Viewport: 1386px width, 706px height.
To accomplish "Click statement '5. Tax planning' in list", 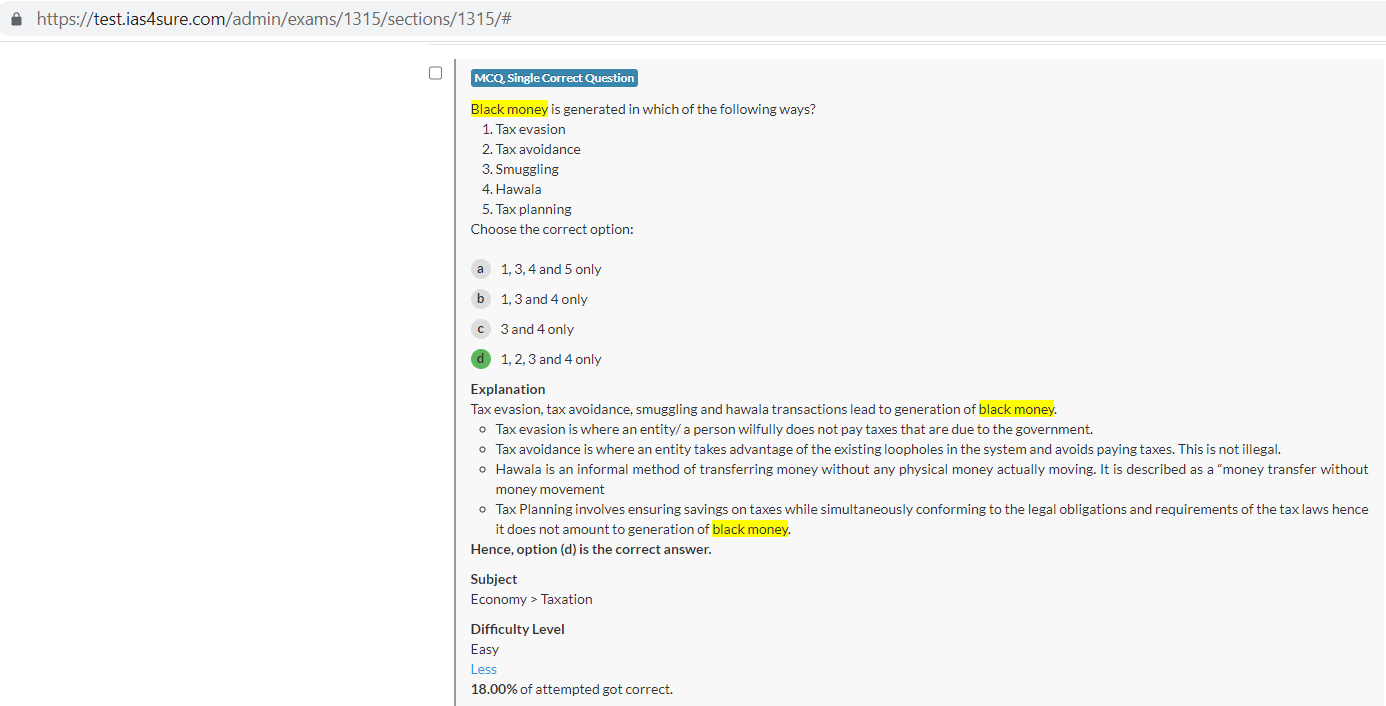I will click(x=527, y=209).
